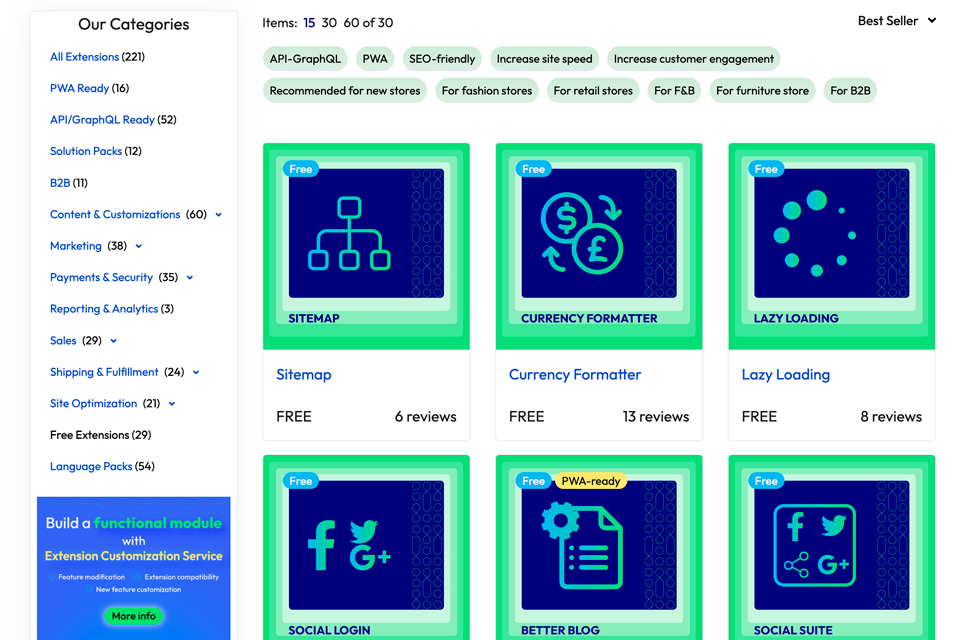Viewport: 960px width, 640px height.
Task: View Sitemap's 6 reviews
Action: point(426,417)
